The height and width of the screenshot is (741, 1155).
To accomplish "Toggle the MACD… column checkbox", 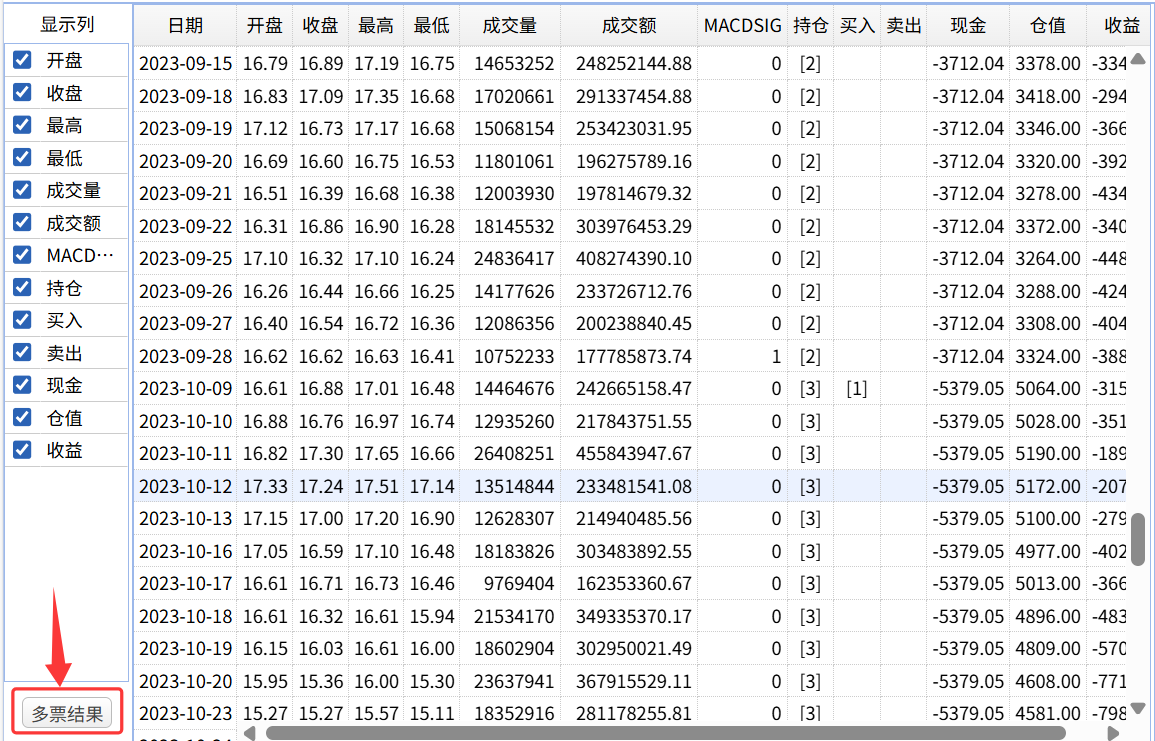I will 22,255.
